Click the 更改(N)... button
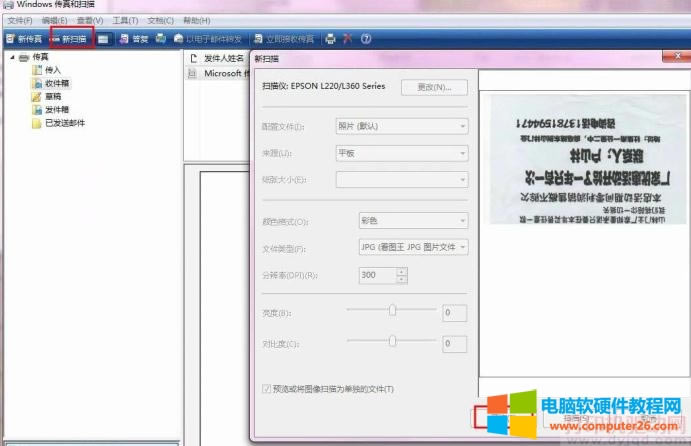 (434, 87)
